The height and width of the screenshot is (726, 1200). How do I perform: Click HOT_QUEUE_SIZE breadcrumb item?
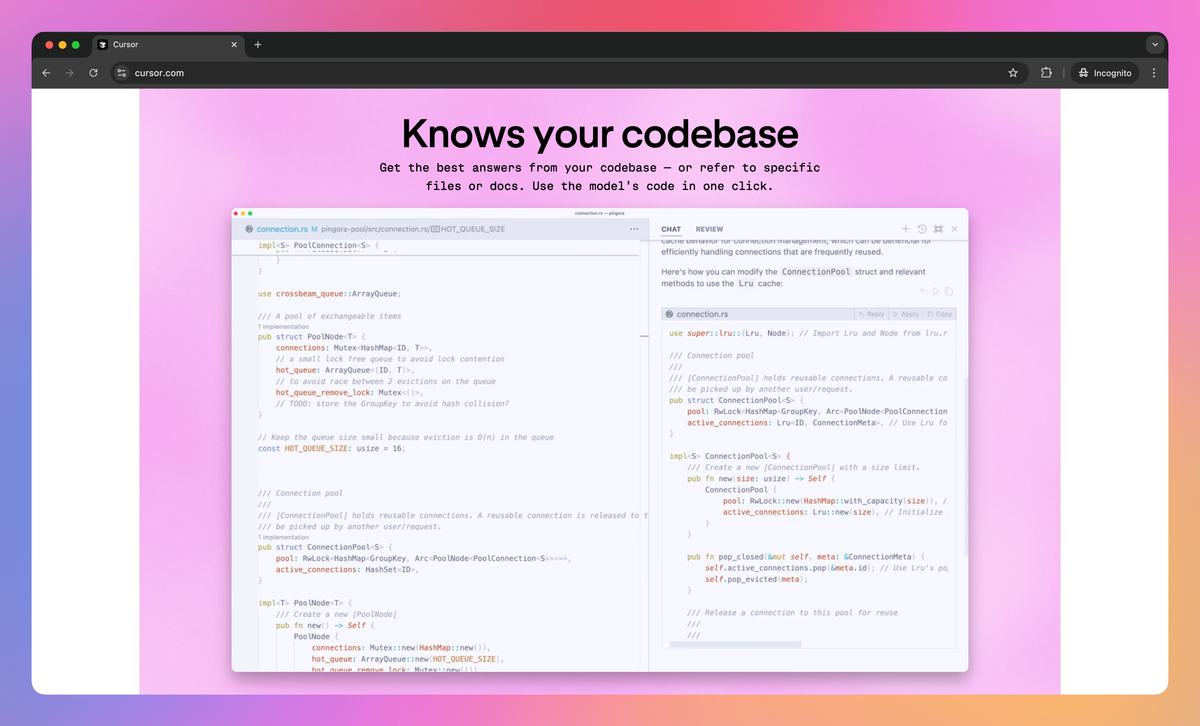point(468,229)
